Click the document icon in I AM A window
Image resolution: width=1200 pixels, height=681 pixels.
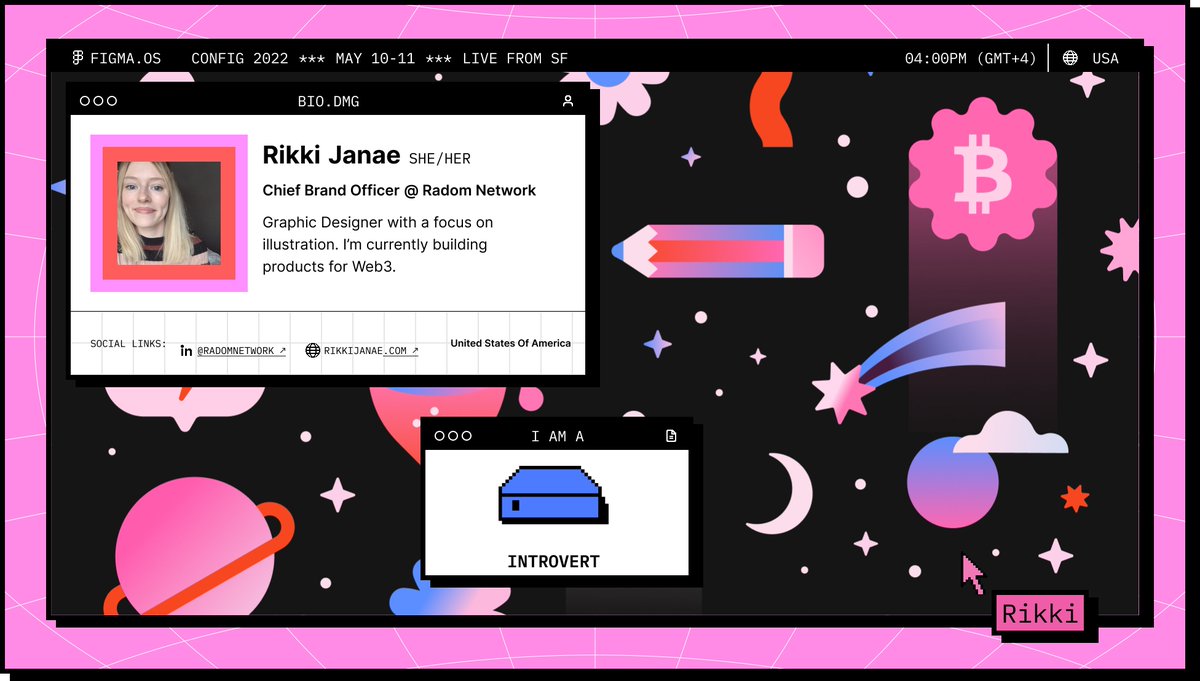pyautogui.click(x=671, y=436)
